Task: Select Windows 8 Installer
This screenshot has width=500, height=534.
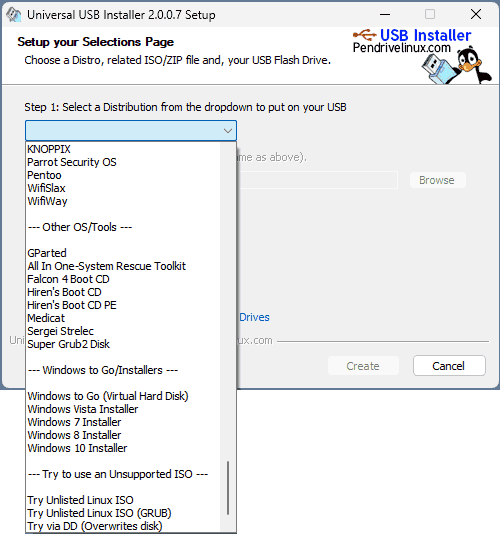Action: coord(74,435)
